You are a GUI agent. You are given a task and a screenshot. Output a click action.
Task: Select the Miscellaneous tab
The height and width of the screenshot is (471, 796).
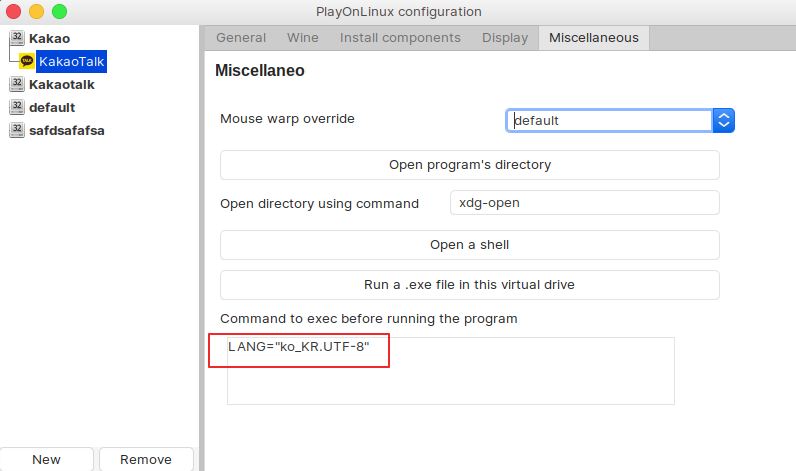tap(594, 38)
